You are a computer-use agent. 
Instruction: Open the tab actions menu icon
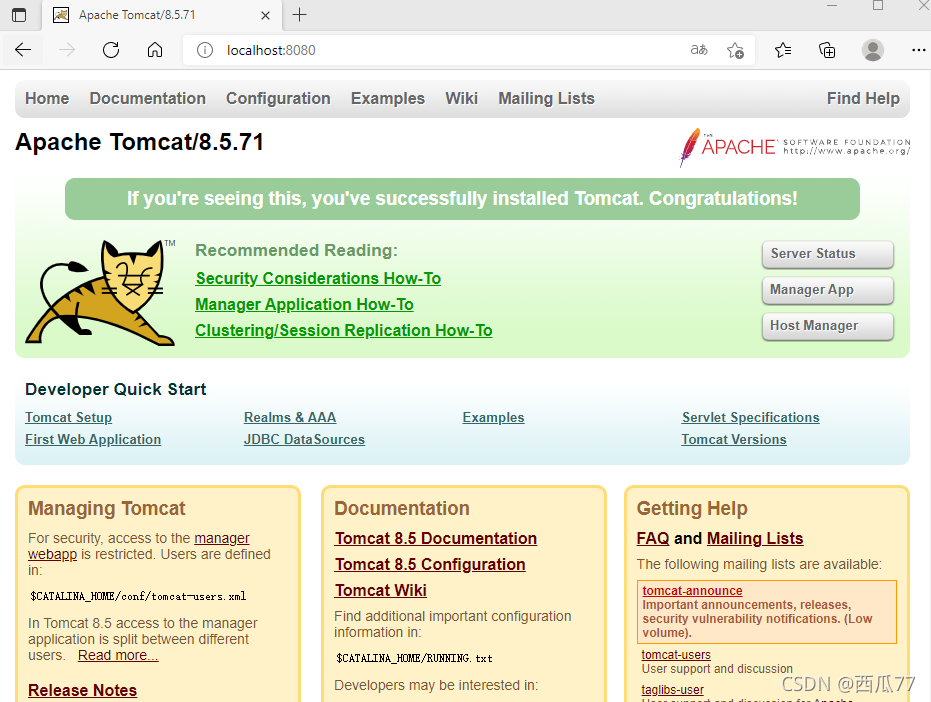[x=19, y=15]
